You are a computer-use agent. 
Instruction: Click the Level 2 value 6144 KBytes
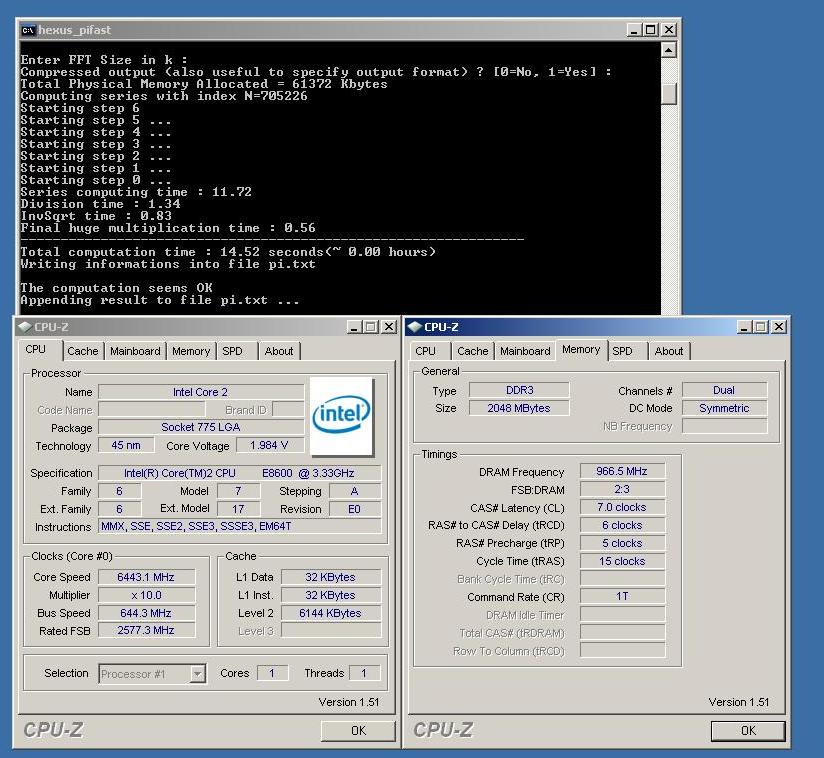click(x=331, y=612)
